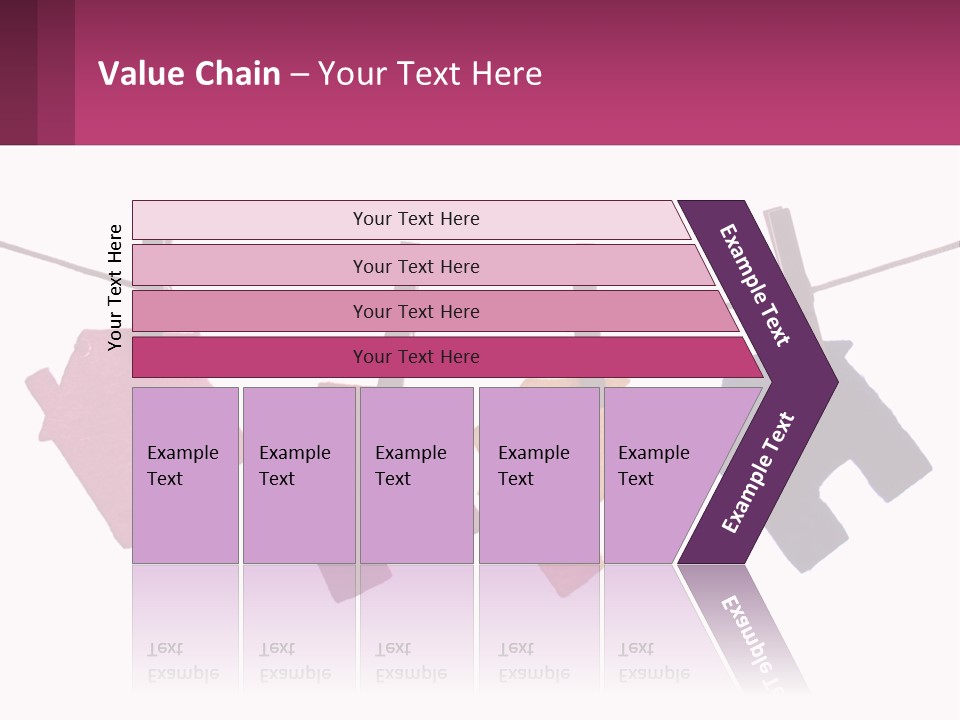Screen dimensions: 960x720
Task: Select the second "Your Text Here" bar
Action: (x=416, y=266)
